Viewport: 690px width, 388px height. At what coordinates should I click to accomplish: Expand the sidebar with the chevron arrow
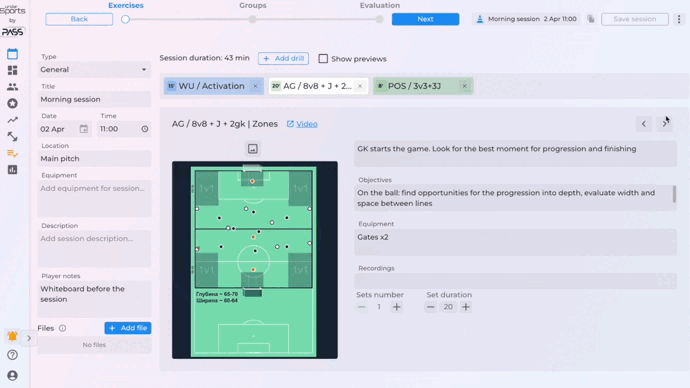coord(29,338)
